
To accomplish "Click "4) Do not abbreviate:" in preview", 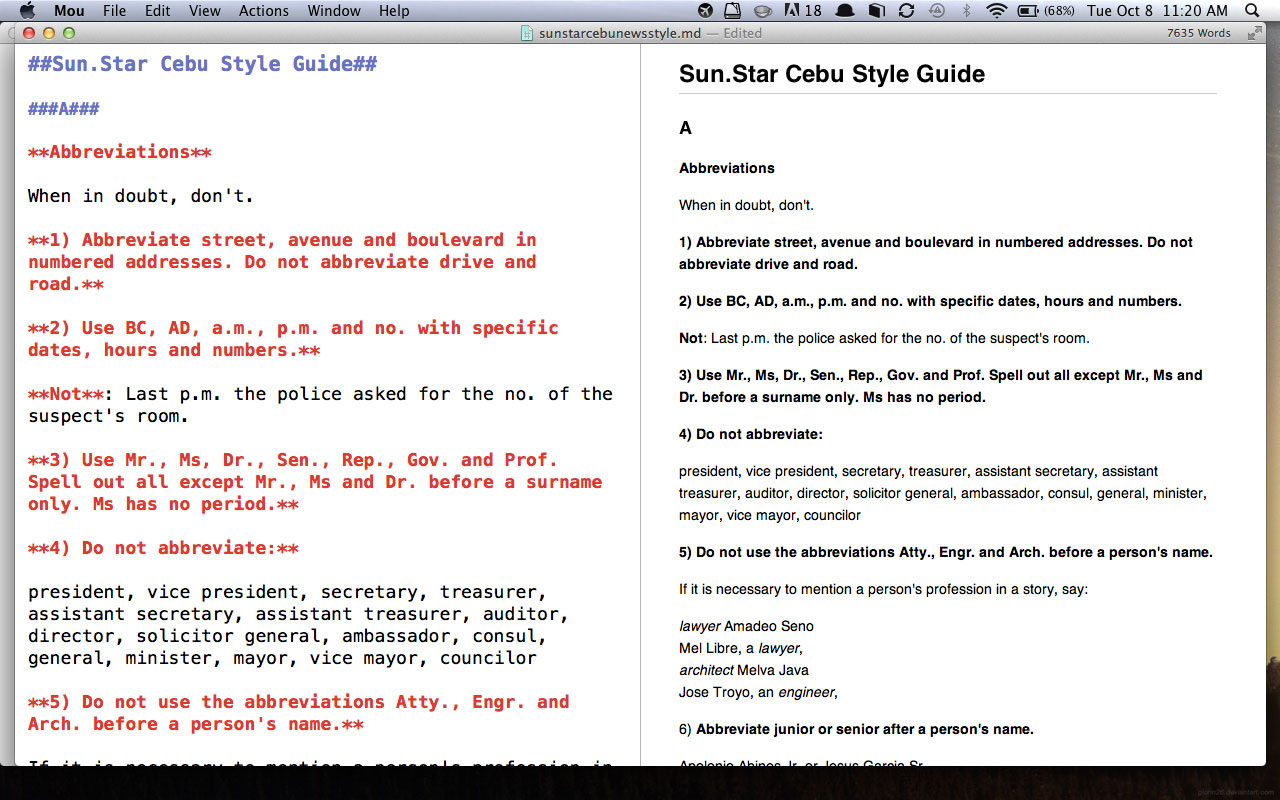I will click(x=749, y=434).
